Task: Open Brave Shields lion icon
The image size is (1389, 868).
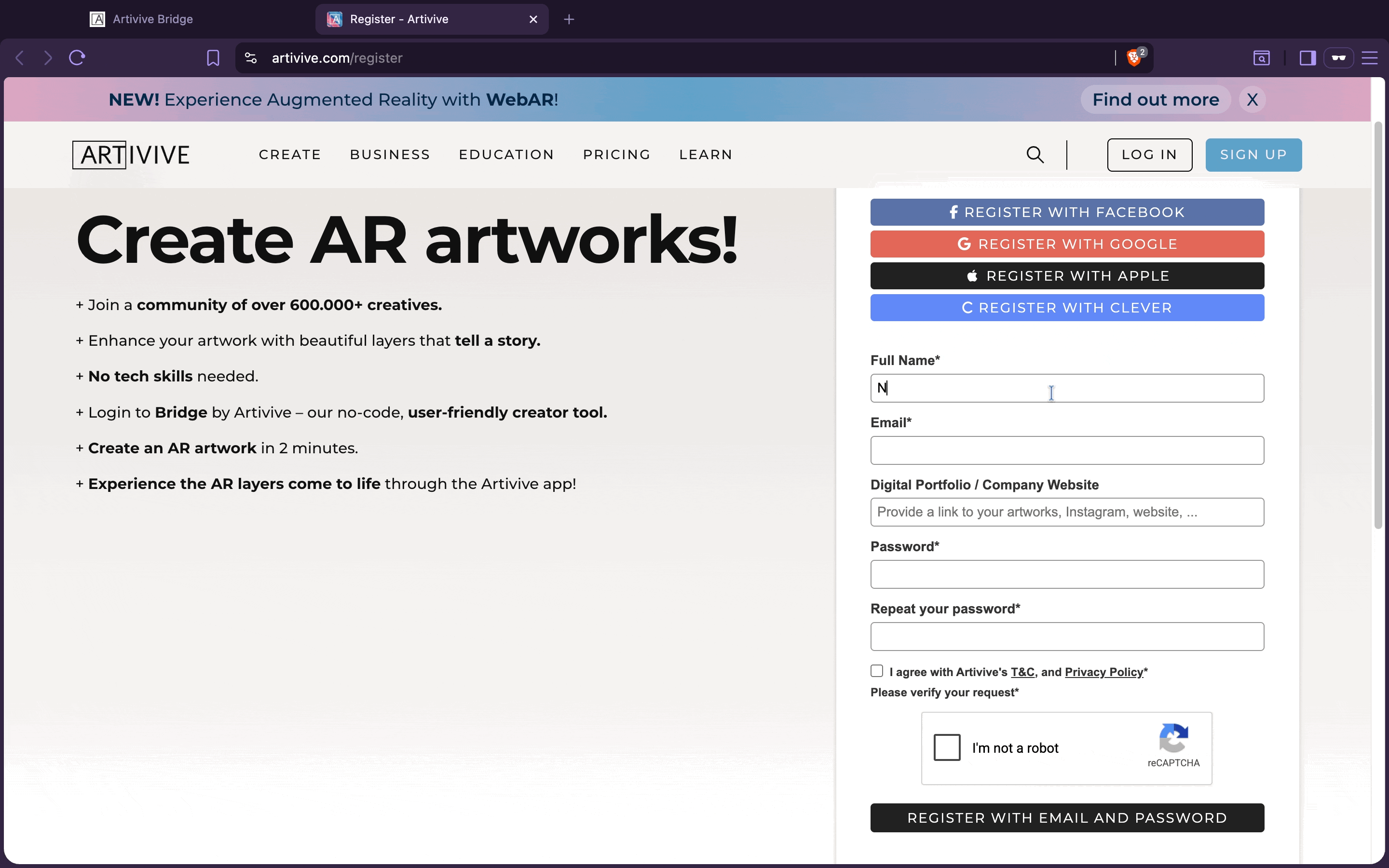Action: [x=1134, y=58]
